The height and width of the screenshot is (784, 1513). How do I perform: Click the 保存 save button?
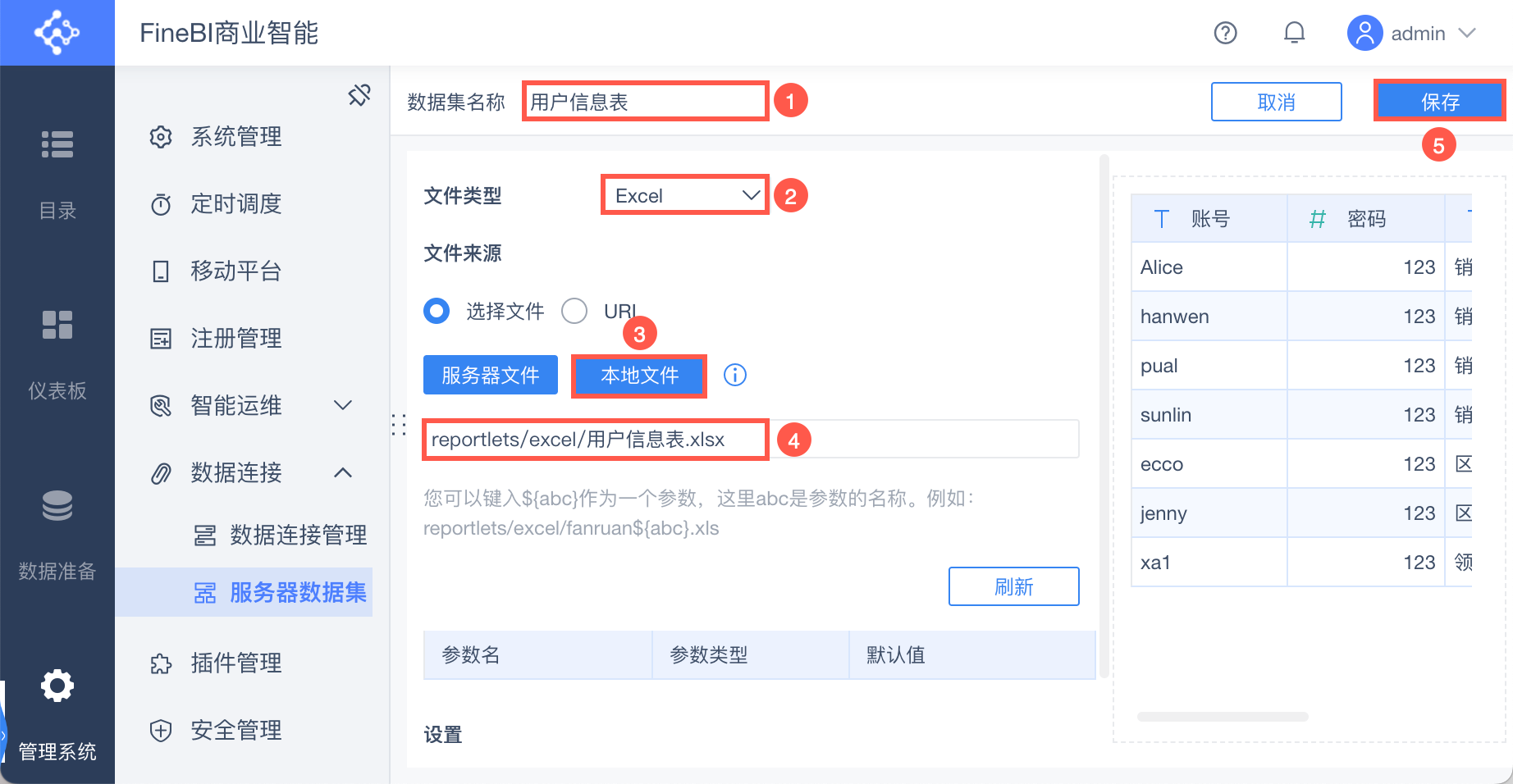pyautogui.click(x=1439, y=102)
